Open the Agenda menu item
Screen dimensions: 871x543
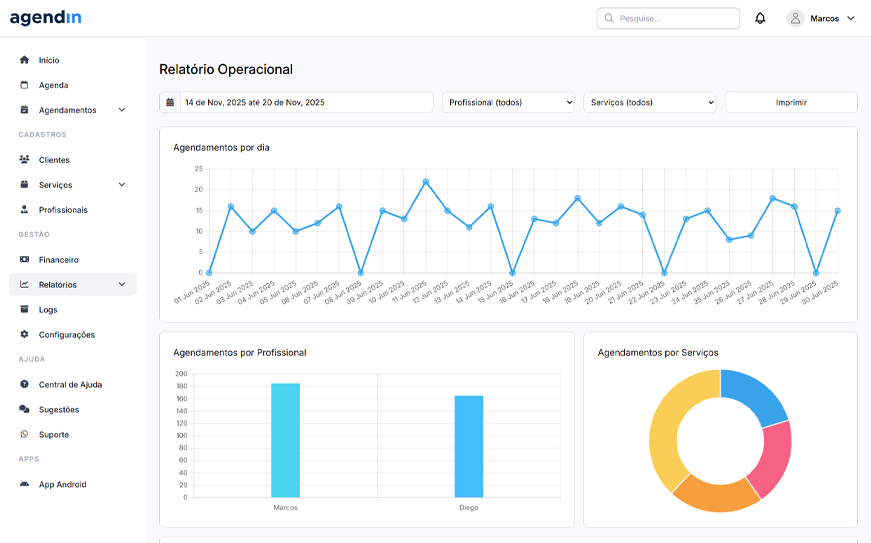(53, 85)
